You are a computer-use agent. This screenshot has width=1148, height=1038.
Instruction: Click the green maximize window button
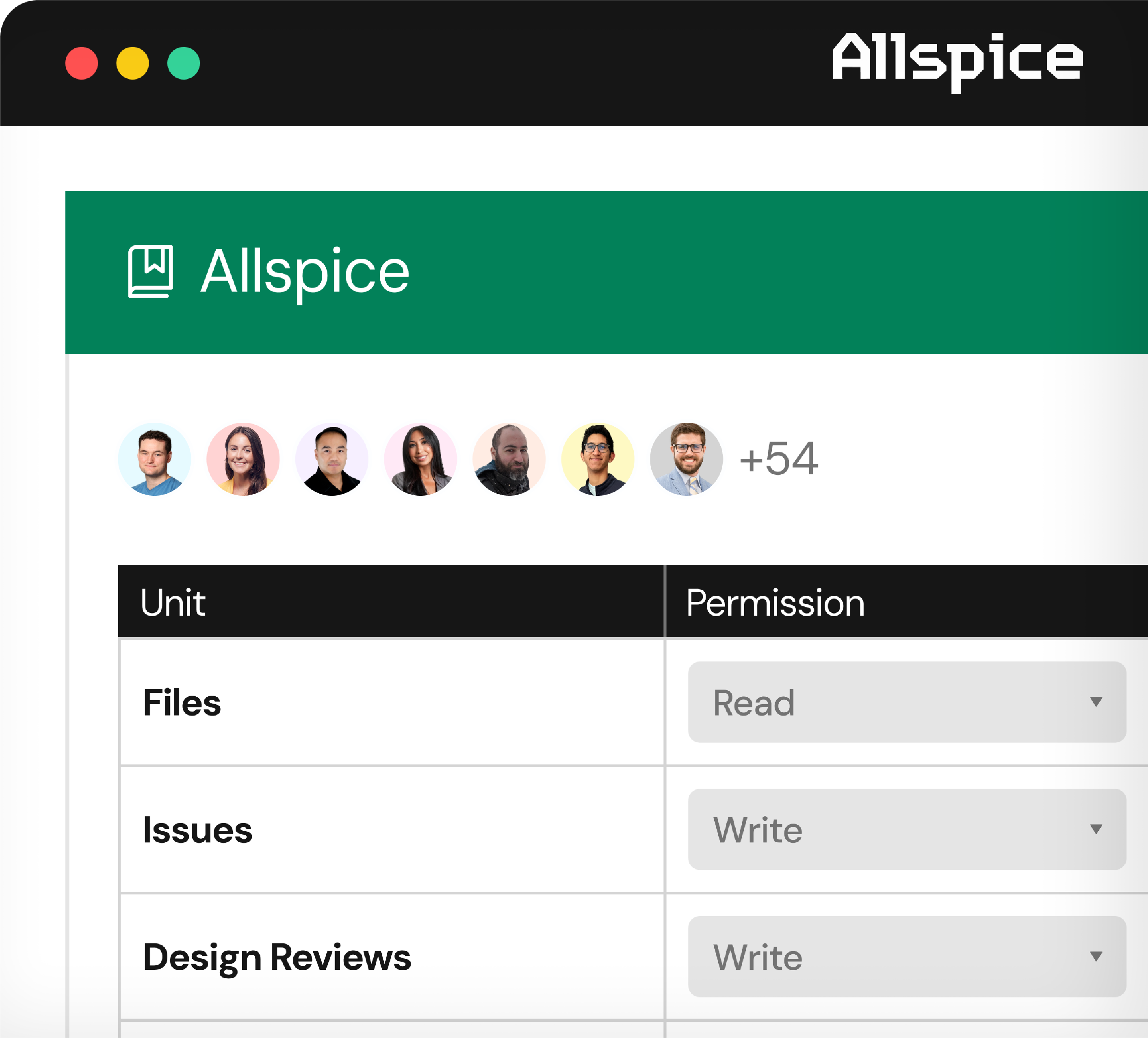pyautogui.click(x=183, y=63)
